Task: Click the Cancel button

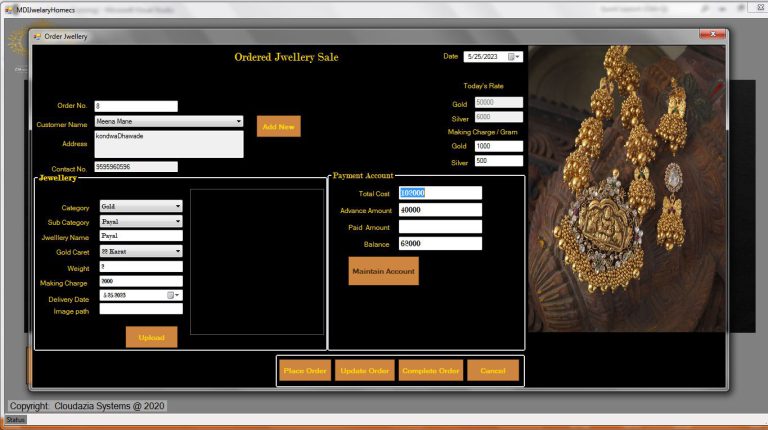Action: coord(492,371)
